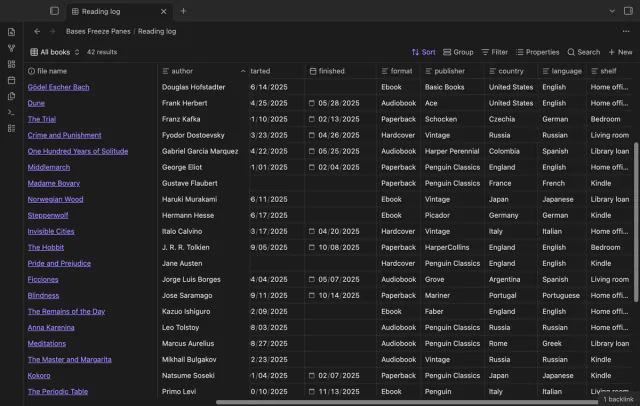Image resolution: width=640 pixels, height=406 pixels.
Task: Open files icon in left ribbon
Action: pos(11,32)
